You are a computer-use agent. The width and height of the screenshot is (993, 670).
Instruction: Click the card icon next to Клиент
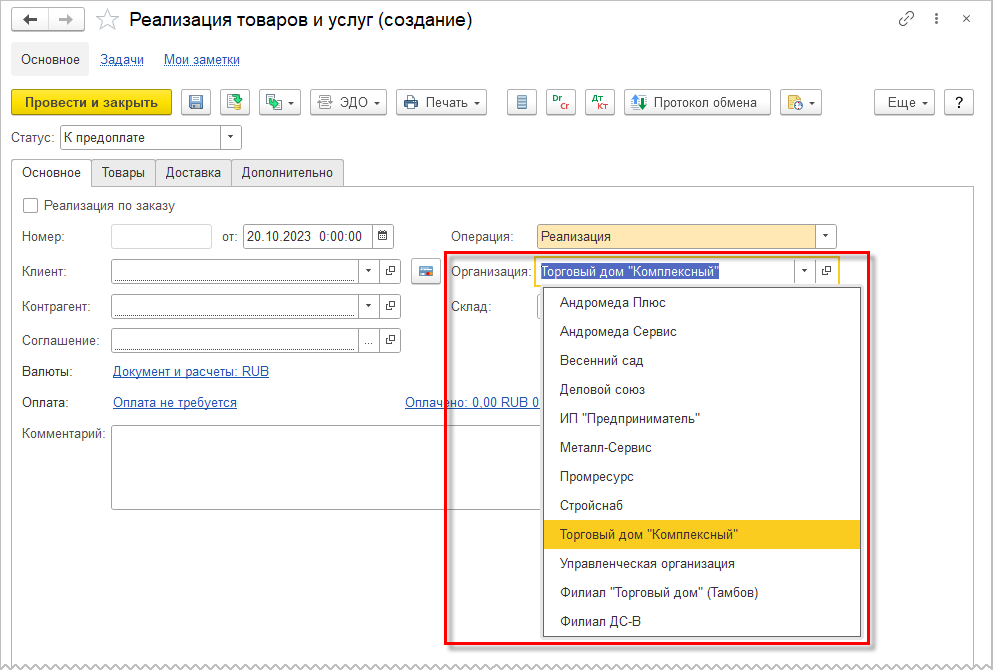[426, 271]
